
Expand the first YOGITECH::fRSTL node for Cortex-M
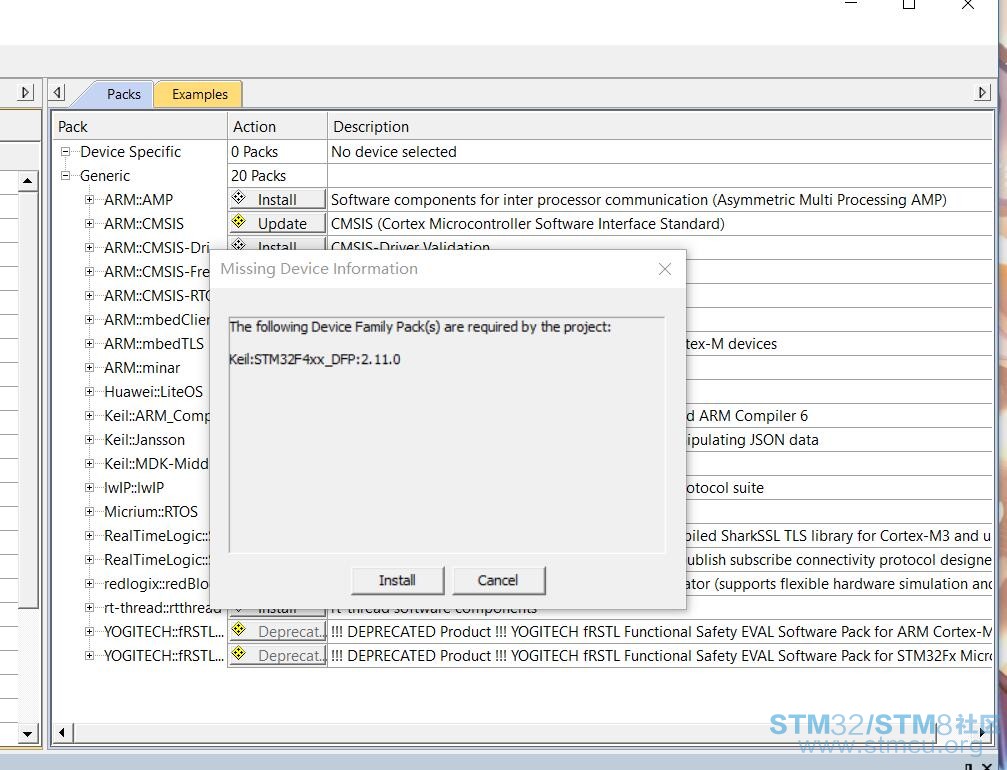tap(89, 632)
